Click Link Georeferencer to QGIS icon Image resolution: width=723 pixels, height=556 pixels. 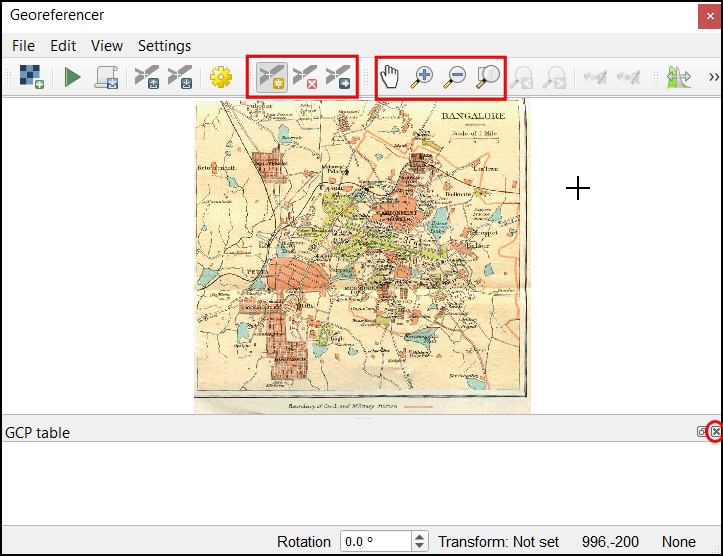[595, 77]
